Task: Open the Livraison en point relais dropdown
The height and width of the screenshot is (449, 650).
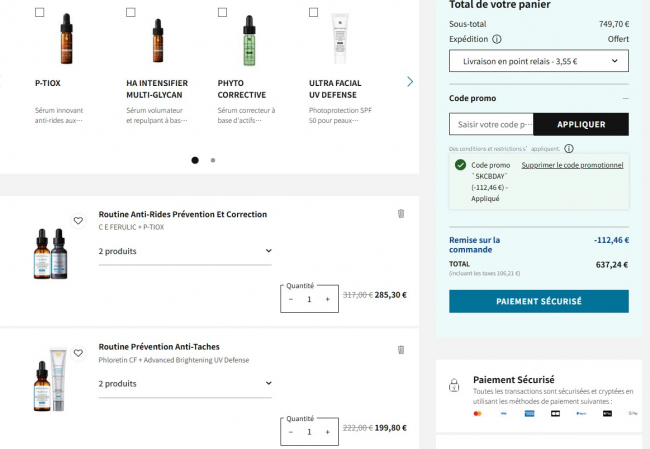Action: (x=538, y=61)
